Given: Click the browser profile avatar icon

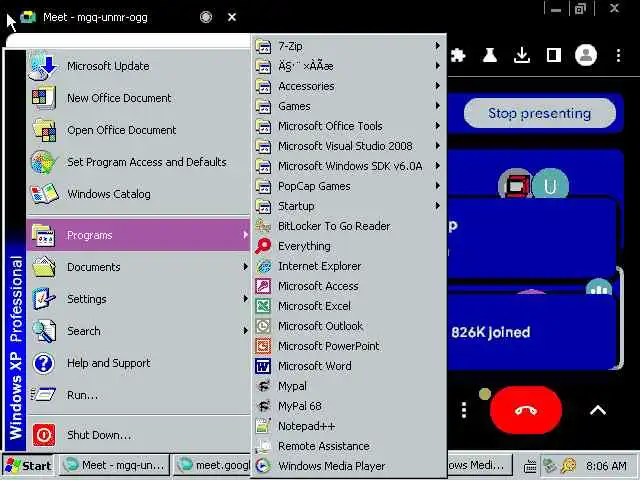Looking at the screenshot, I should tap(586, 55).
